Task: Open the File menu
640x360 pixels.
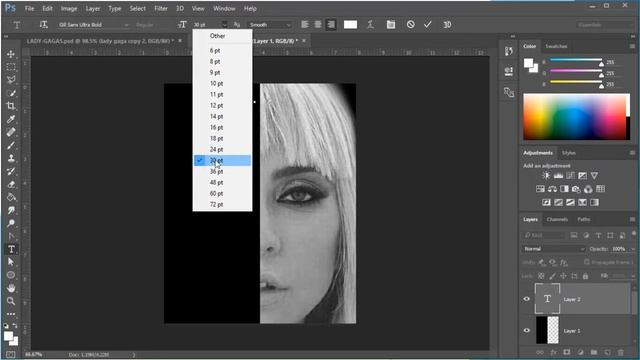Action: point(29,8)
